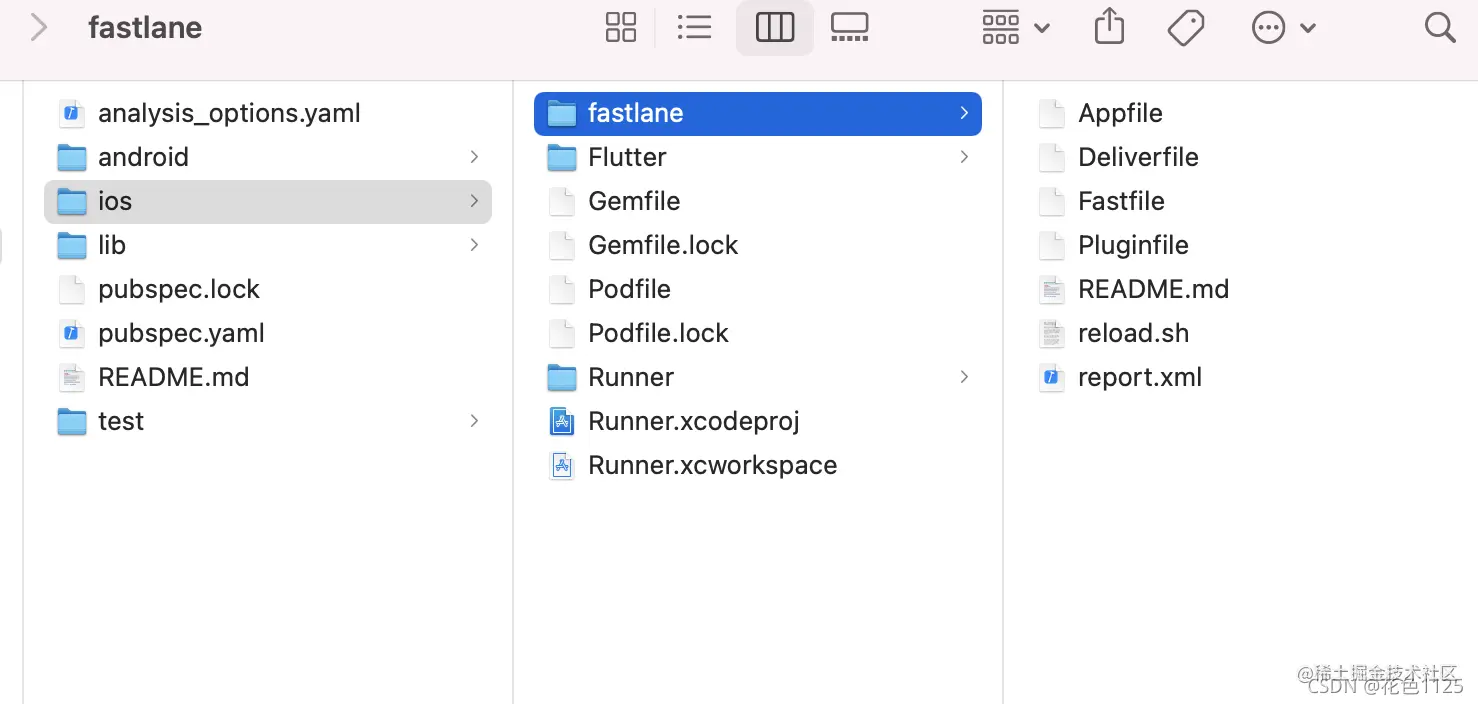Click the first-column README.md document icon

tap(71, 377)
